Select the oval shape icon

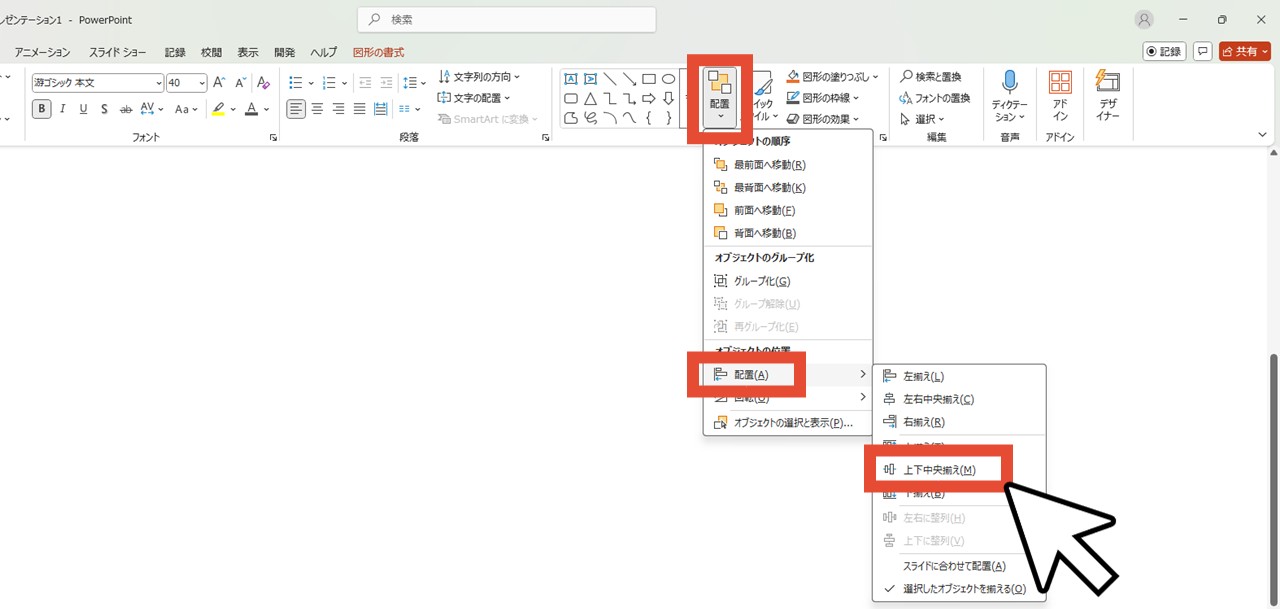tap(668, 79)
